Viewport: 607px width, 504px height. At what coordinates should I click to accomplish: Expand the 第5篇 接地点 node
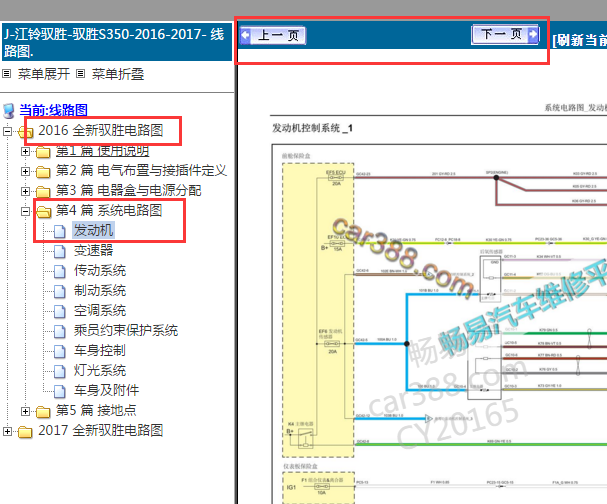(x=25, y=411)
